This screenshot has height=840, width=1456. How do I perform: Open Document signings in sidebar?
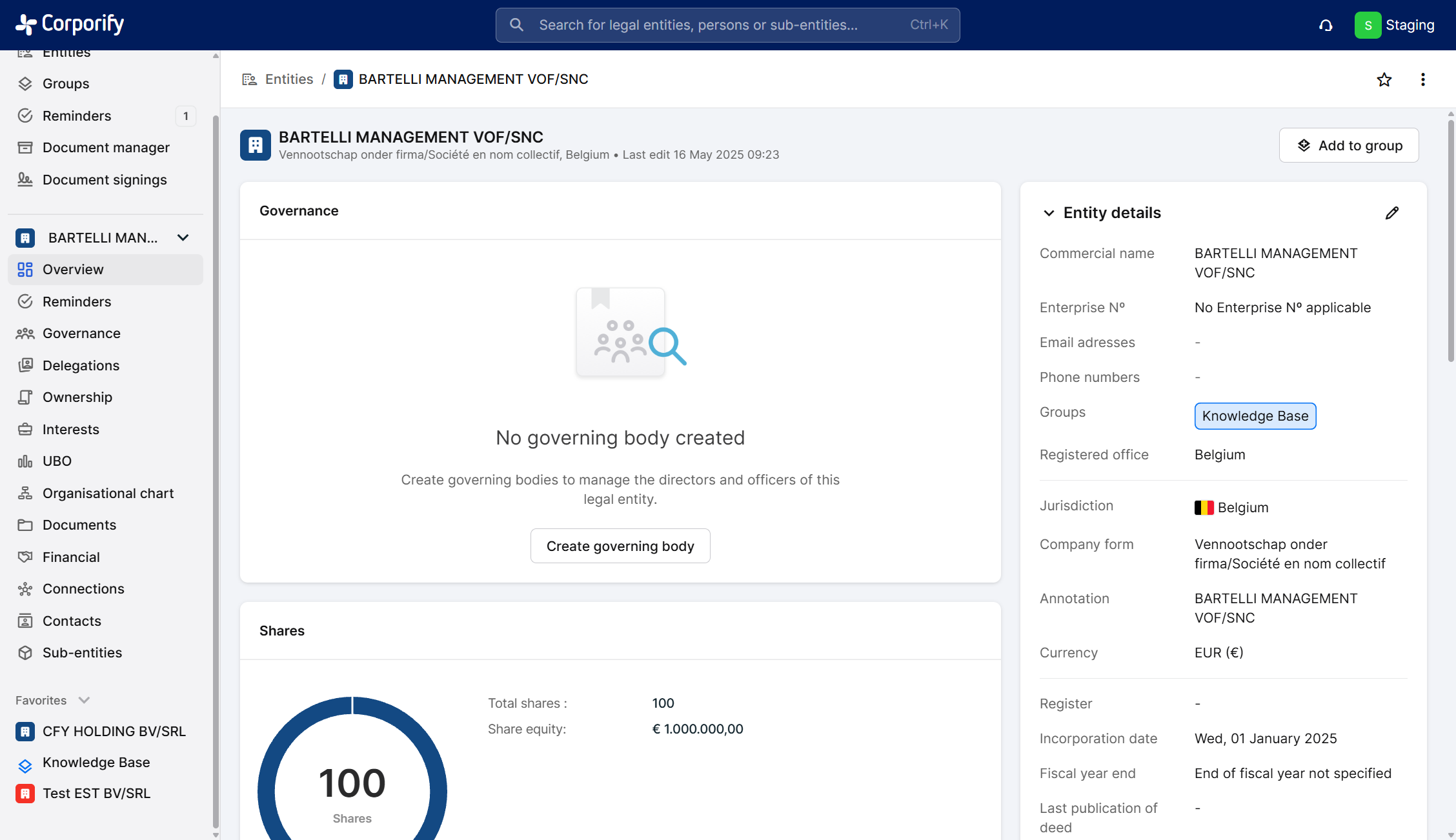pos(105,179)
